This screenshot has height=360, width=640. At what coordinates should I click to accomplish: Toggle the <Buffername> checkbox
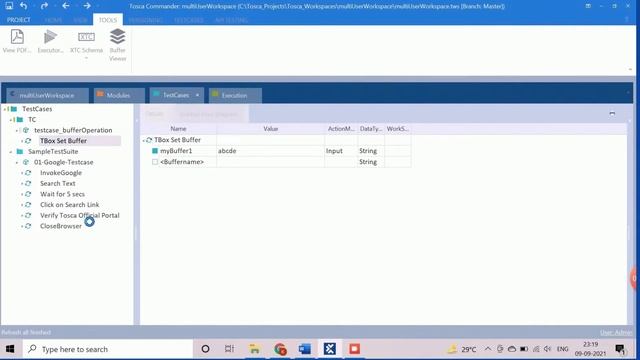(x=155, y=162)
